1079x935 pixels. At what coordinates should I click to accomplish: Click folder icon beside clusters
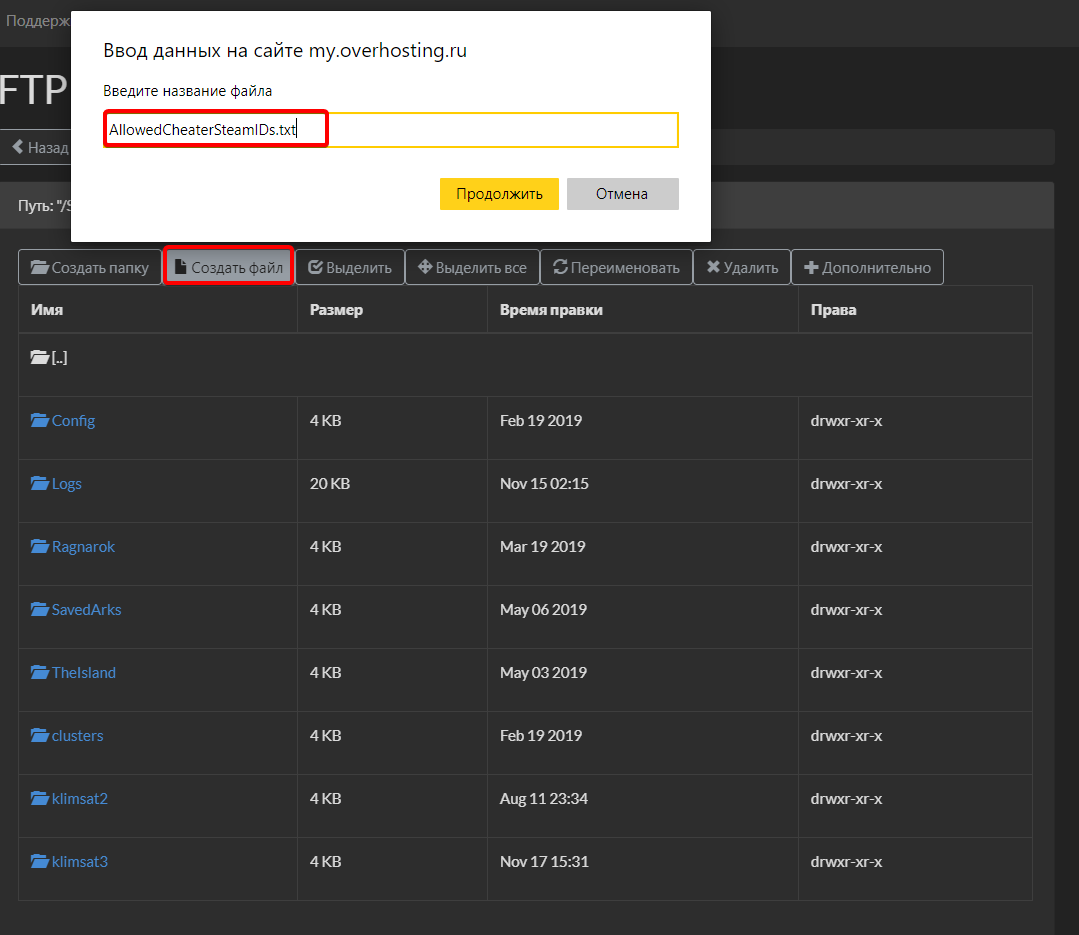tap(40, 735)
